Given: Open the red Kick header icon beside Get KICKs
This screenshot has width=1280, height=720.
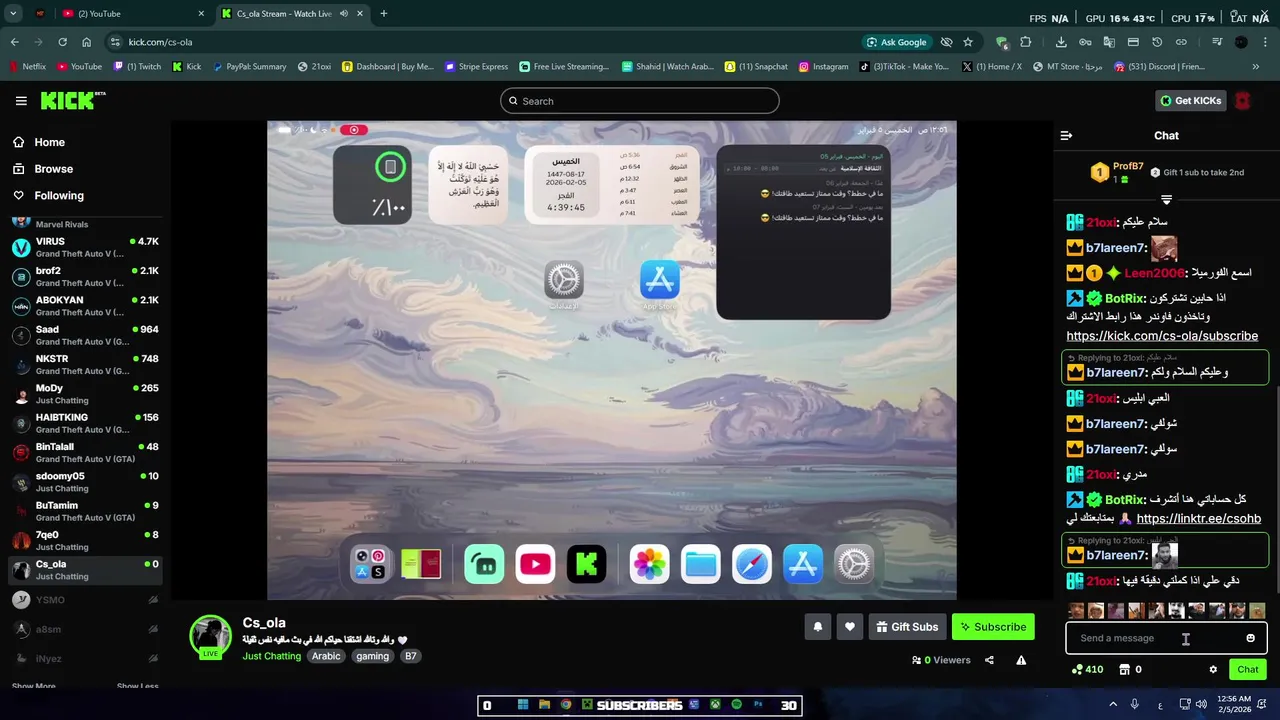Looking at the screenshot, I should pyautogui.click(x=1243, y=101).
